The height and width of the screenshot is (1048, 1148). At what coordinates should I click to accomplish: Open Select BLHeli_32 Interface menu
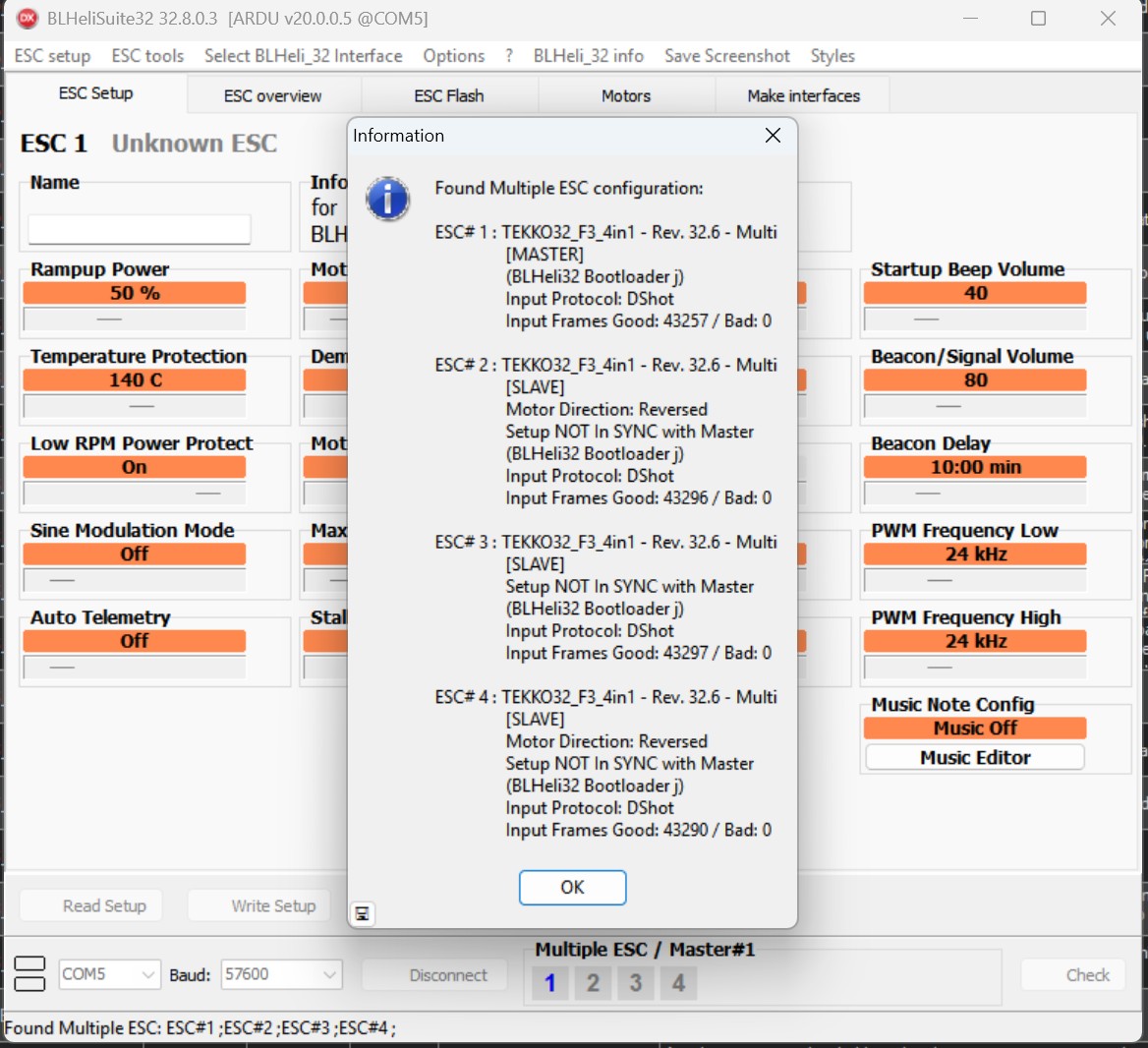pyautogui.click(x=303, y=56)
